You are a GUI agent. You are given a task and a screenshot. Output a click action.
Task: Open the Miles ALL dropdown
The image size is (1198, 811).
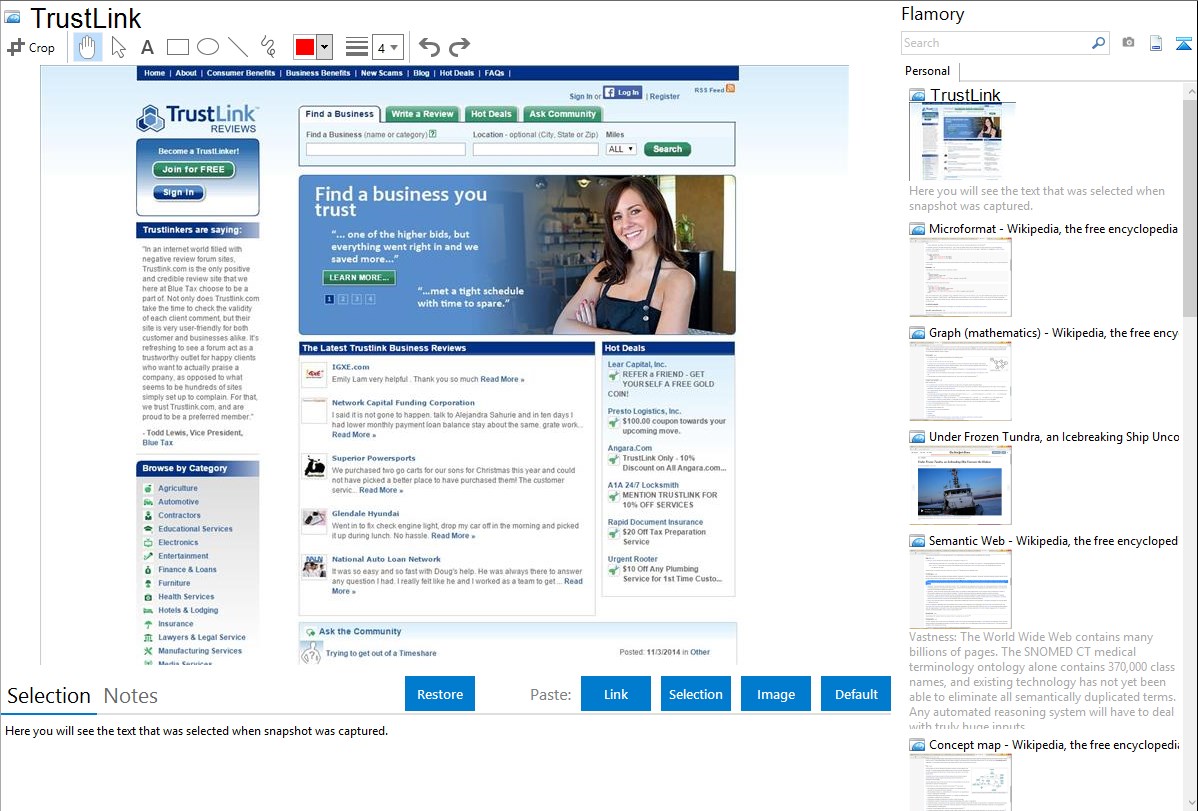(x=621, y=149)
